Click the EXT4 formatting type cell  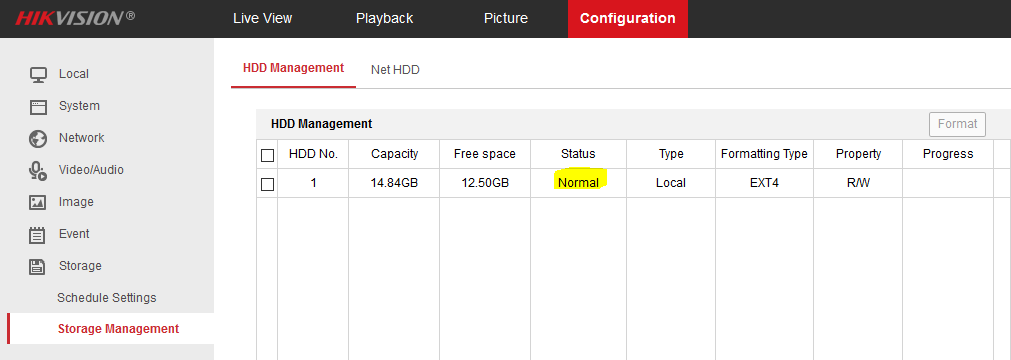click(764, 183)
